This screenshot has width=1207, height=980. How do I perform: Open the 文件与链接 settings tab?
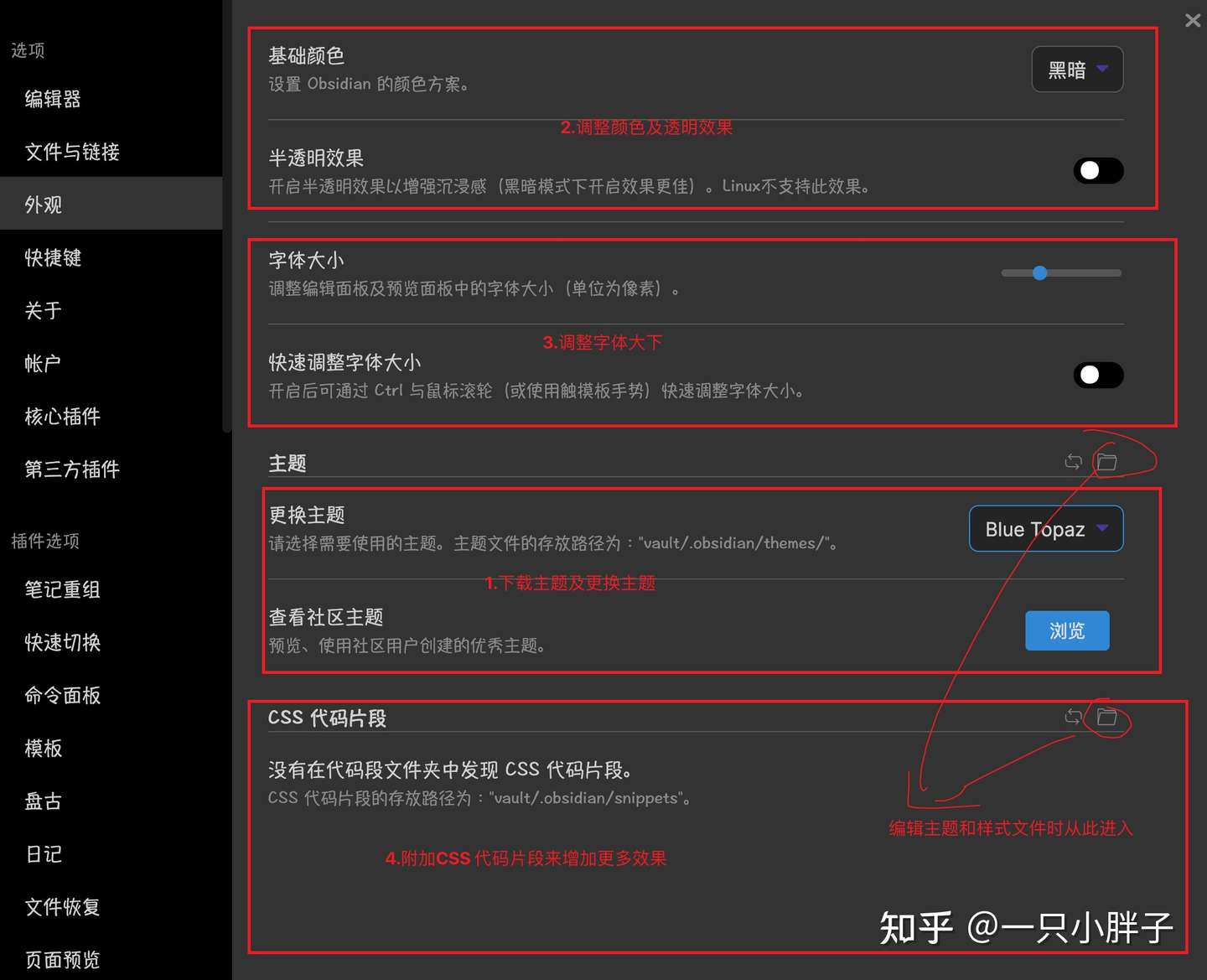point(111,152)
